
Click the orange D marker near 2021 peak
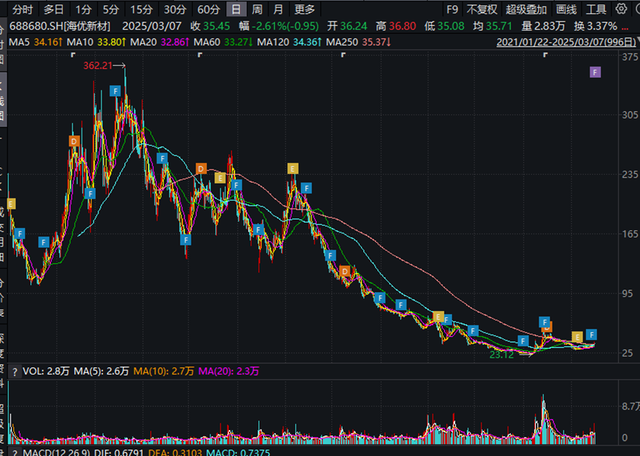pyautogui.click(x=74, y=141)
